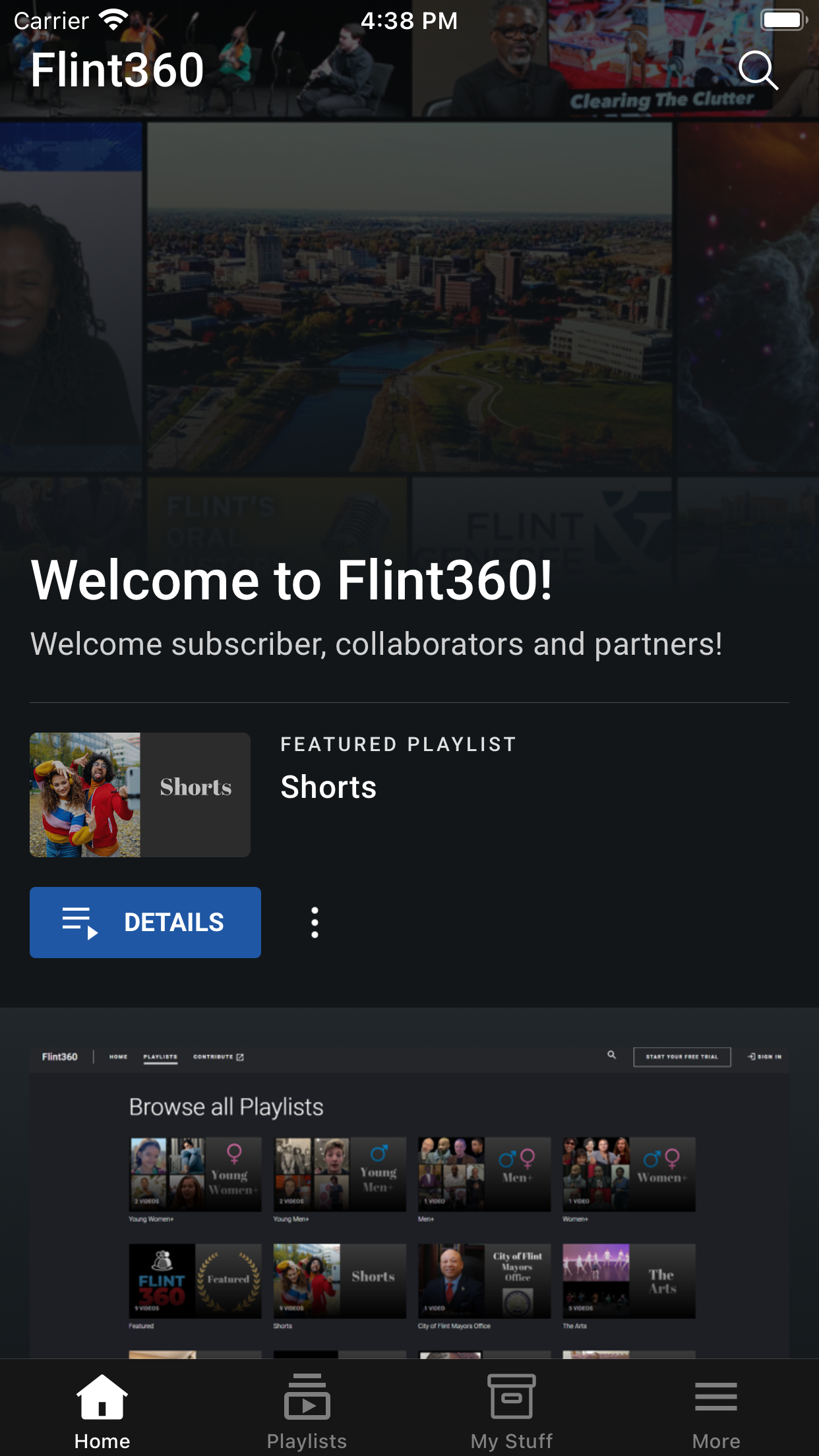Tap the Wi-Fi icon in status bar
The image size is (819, 1456).
pos(113,20)
